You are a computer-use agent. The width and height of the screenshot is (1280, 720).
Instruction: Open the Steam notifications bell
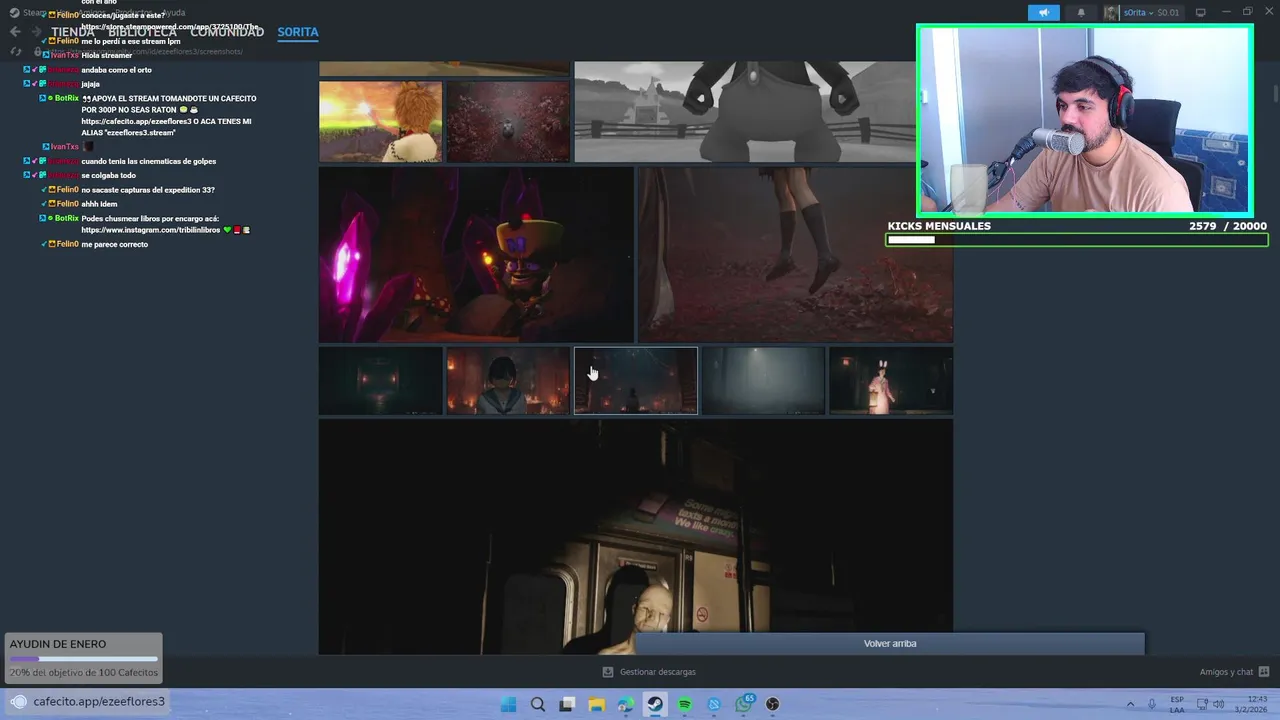(x=1081, y=13)
